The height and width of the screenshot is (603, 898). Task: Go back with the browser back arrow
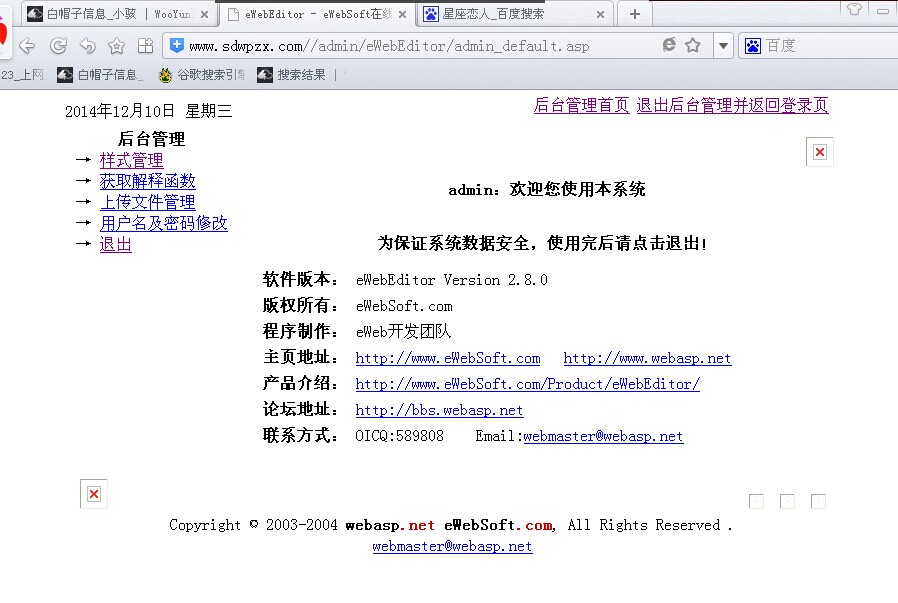click(x=27, y=46)
